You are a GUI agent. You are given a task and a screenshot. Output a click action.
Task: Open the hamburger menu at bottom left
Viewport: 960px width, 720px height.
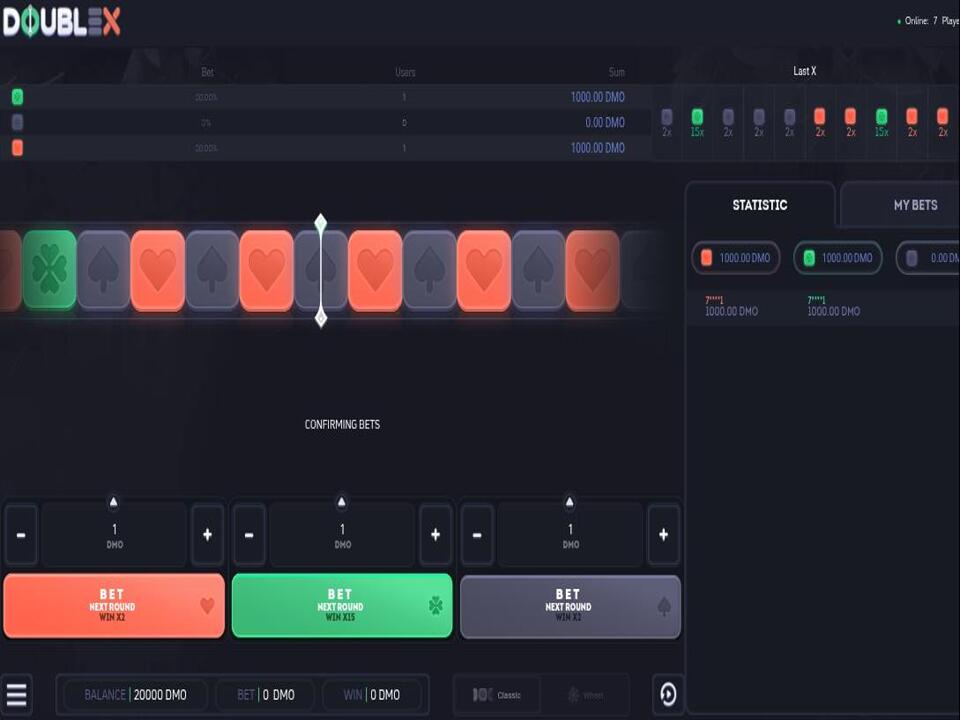(x=17, y=693)
